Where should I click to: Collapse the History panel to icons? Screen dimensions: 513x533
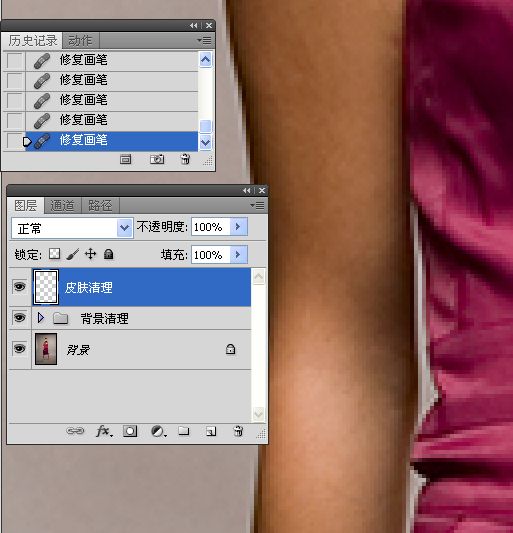[x=193, y=25]
